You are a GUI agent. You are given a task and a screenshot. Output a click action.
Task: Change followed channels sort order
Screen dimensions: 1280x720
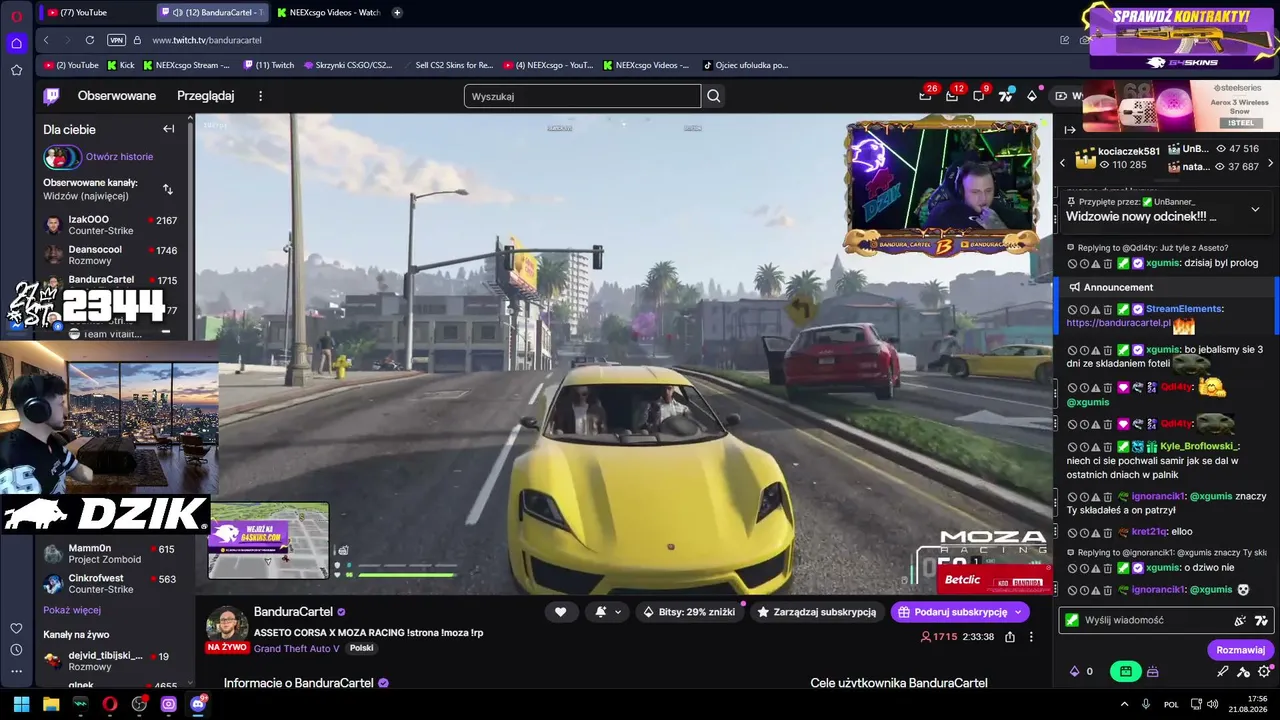(x=167, y=189)
